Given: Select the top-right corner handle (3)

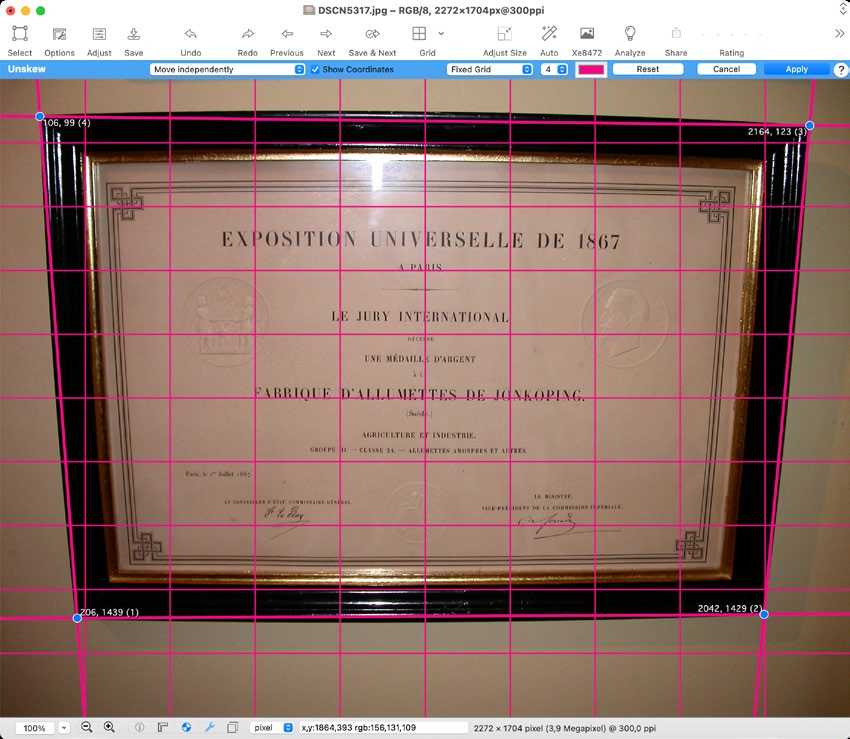Looking at the screenshot, I should tap(809, 126).
